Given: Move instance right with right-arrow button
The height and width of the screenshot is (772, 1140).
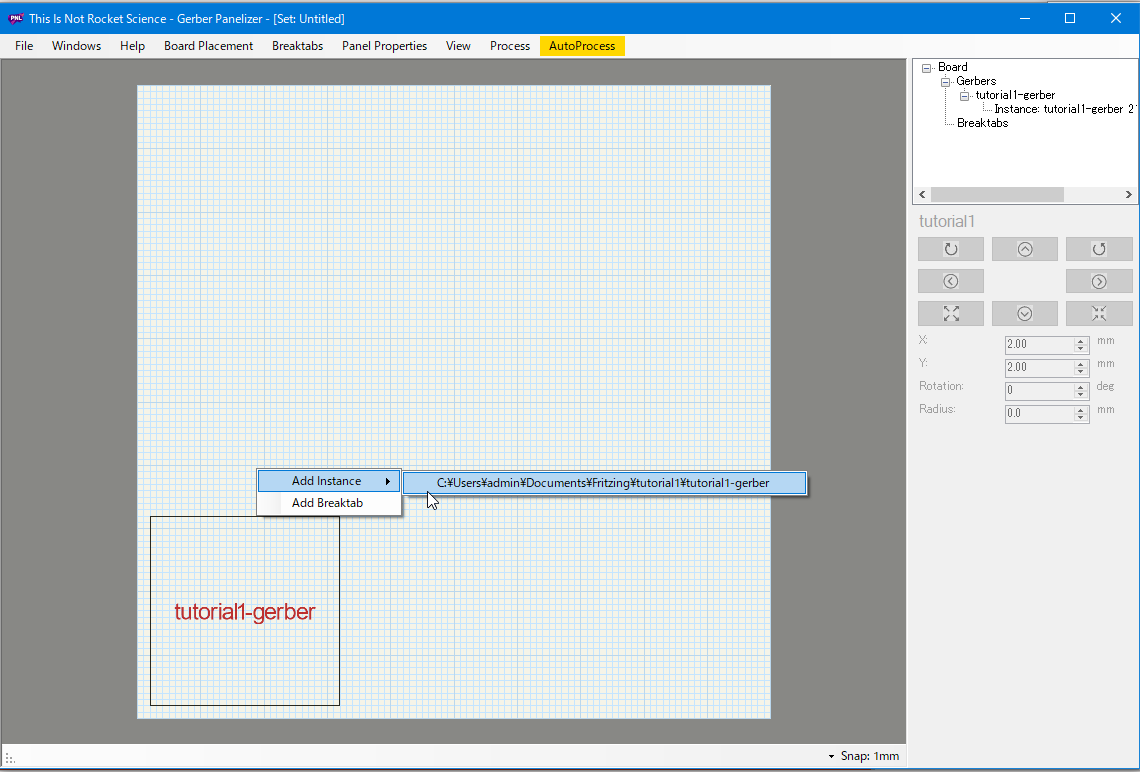Looking at the screenshot, I should point(1099,281).
